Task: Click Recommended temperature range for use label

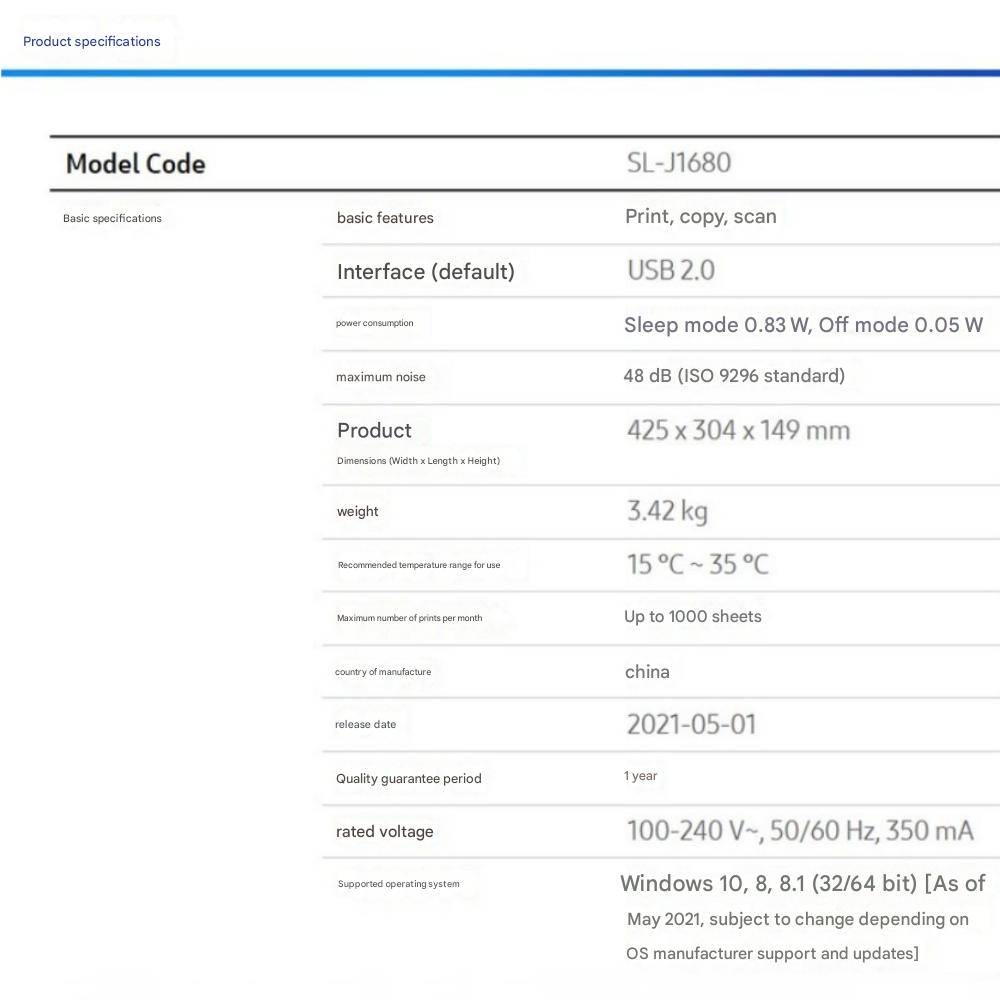Action: [x=419, y=565]
